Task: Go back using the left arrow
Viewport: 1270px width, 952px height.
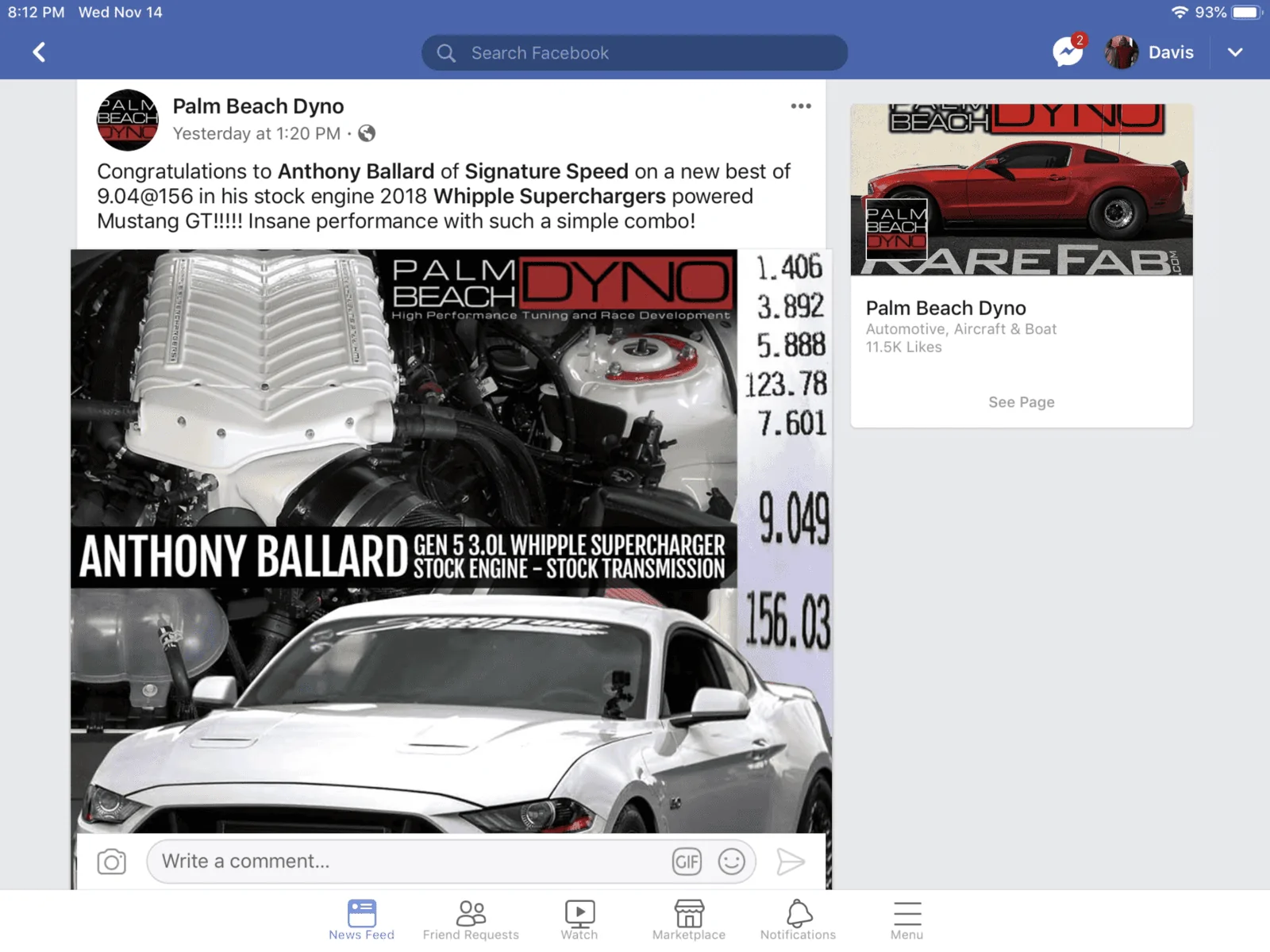Action: 39,52
